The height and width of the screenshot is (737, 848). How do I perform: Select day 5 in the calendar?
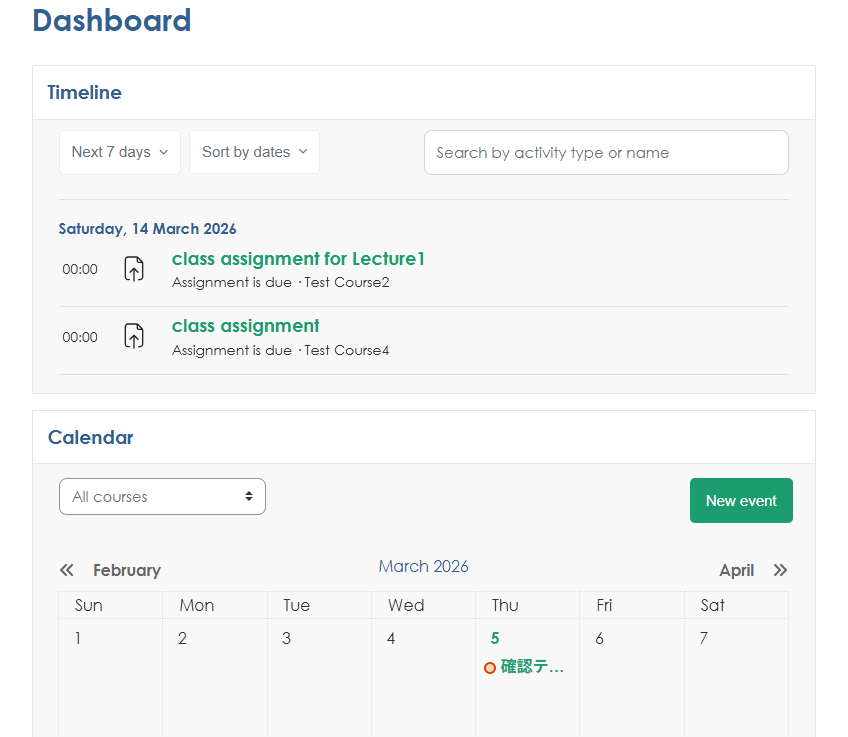pyautogui.click(x=495, y=638)
